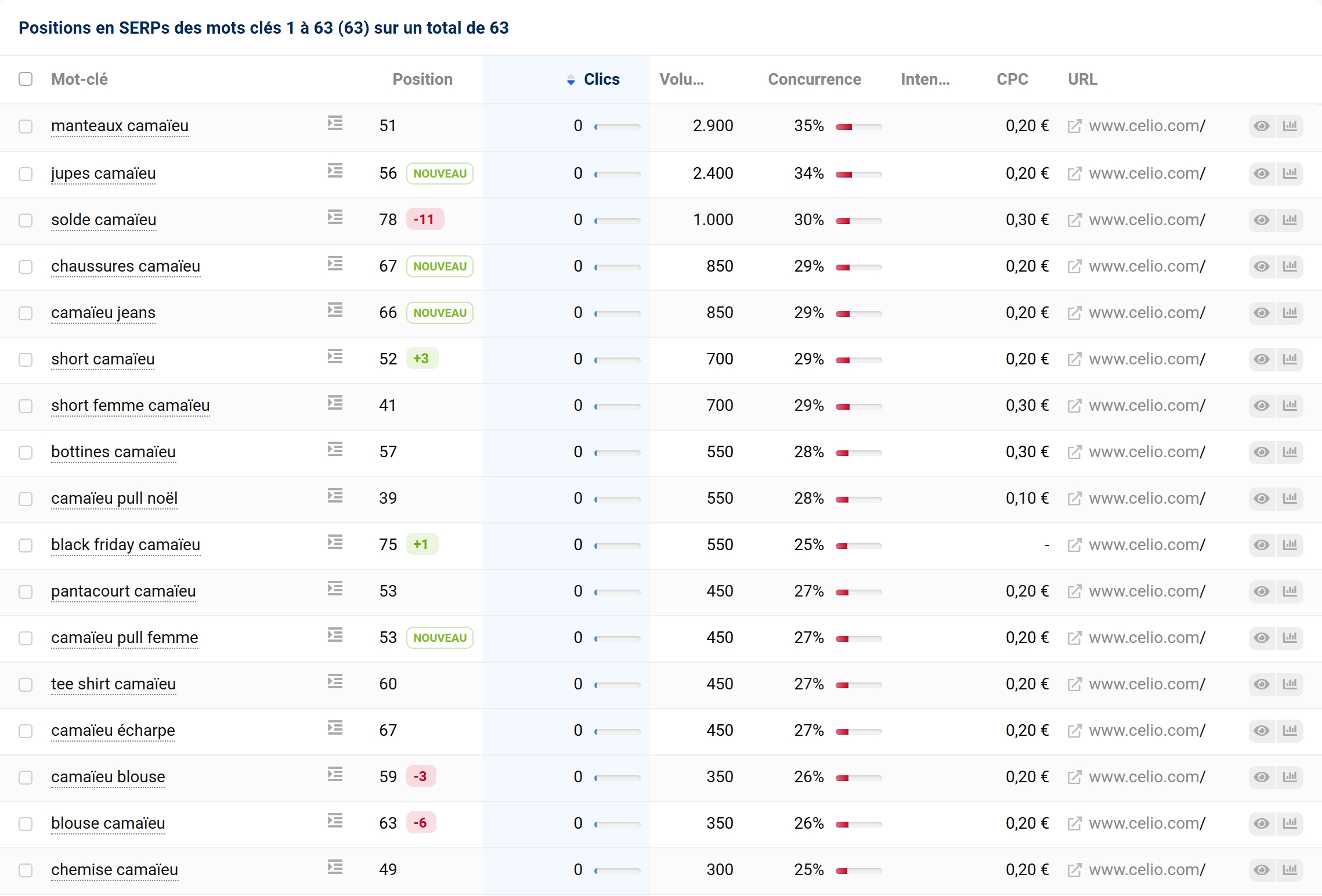Open external URL icon in black friday camaïeu row
Image resolution: width=1322 pixels, height=896 pixels.
[x=1074, y=545]
